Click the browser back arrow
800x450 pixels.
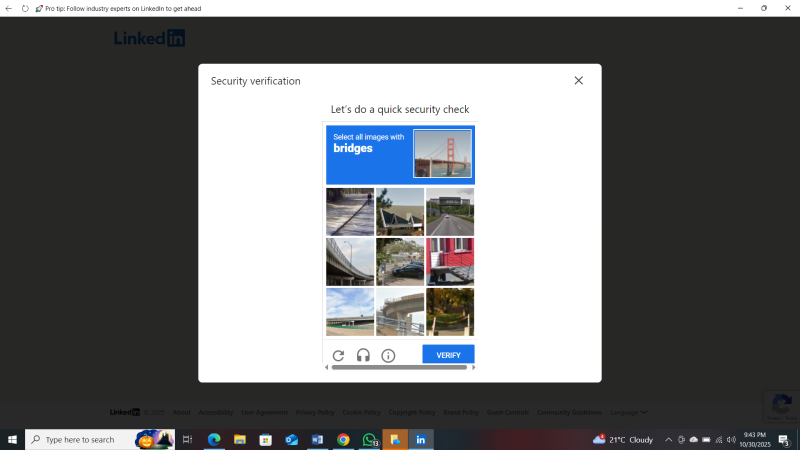click(9, 8)
